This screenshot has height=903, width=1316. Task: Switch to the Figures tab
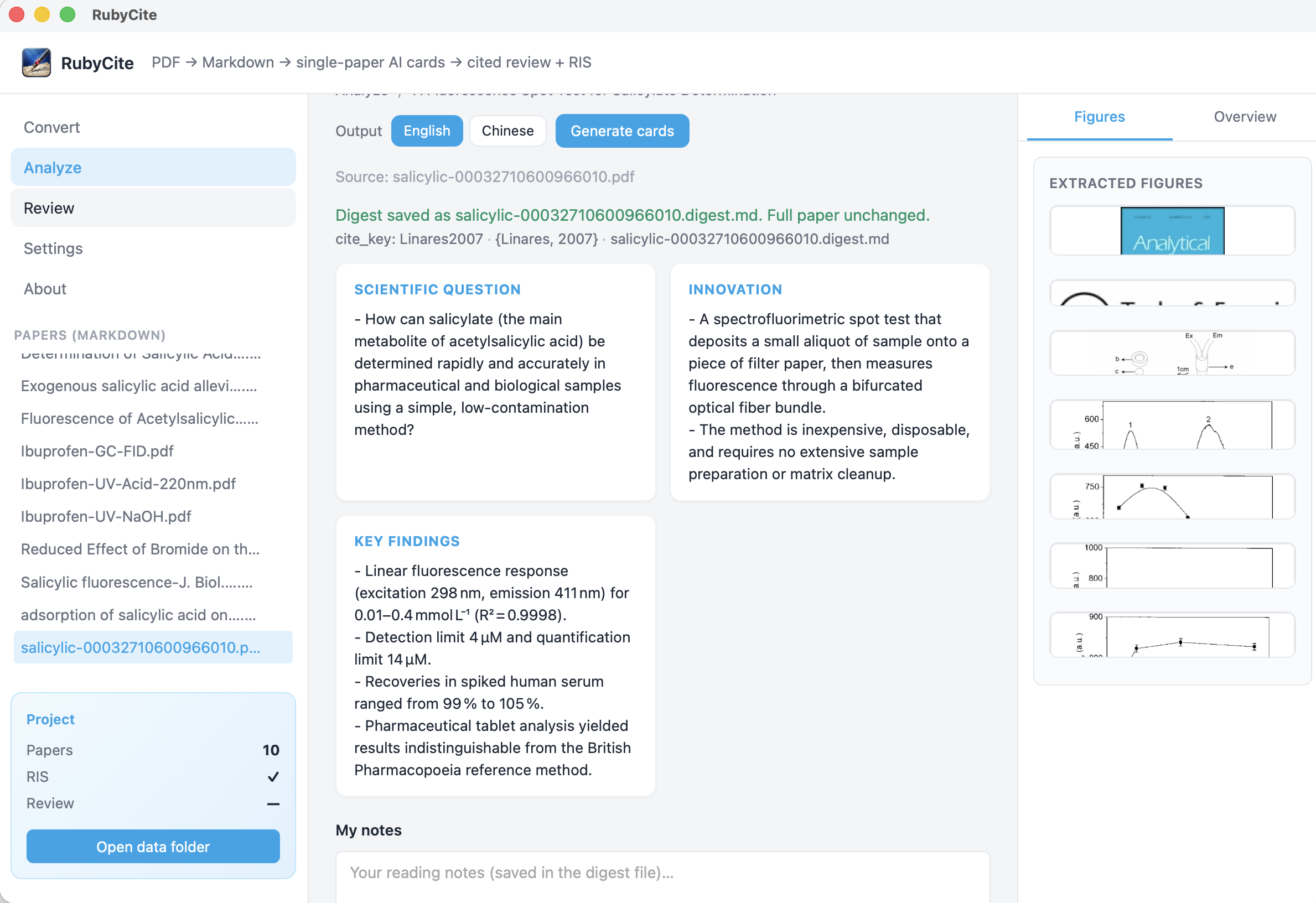pyautogui.click(x=1099, y=117)
